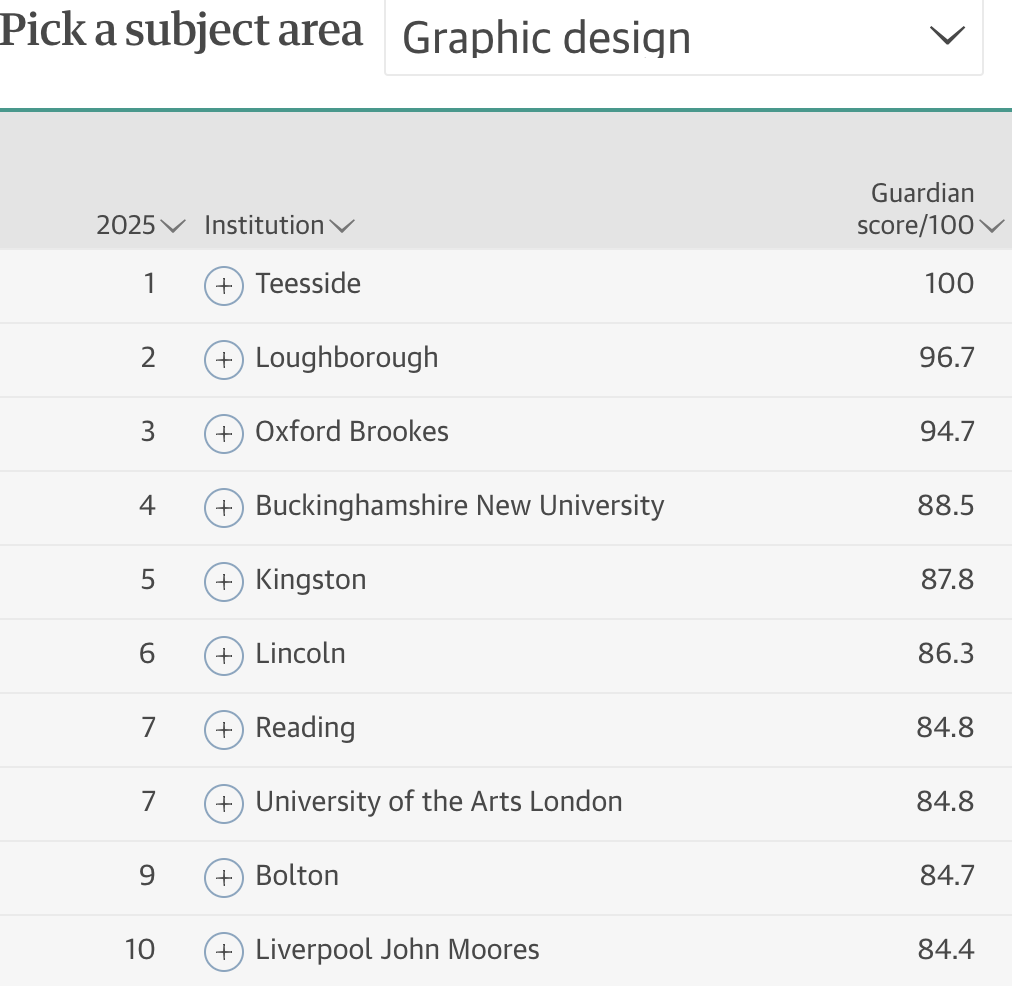Screen dimensions: 1012x986
Task: Click the 88.5 score value
Action: coord(946,505)
